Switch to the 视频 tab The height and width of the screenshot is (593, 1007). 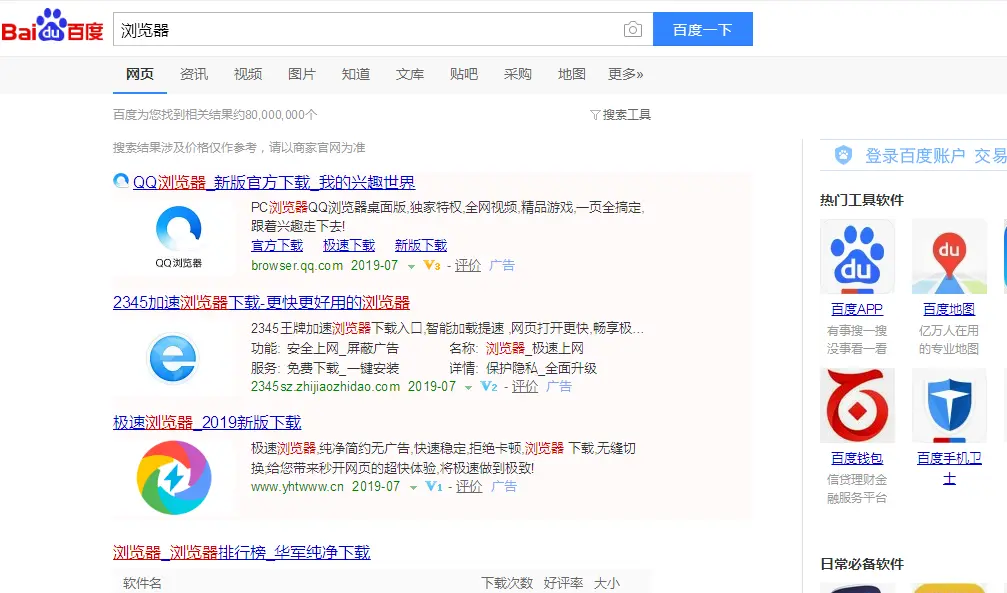(247, 74)
